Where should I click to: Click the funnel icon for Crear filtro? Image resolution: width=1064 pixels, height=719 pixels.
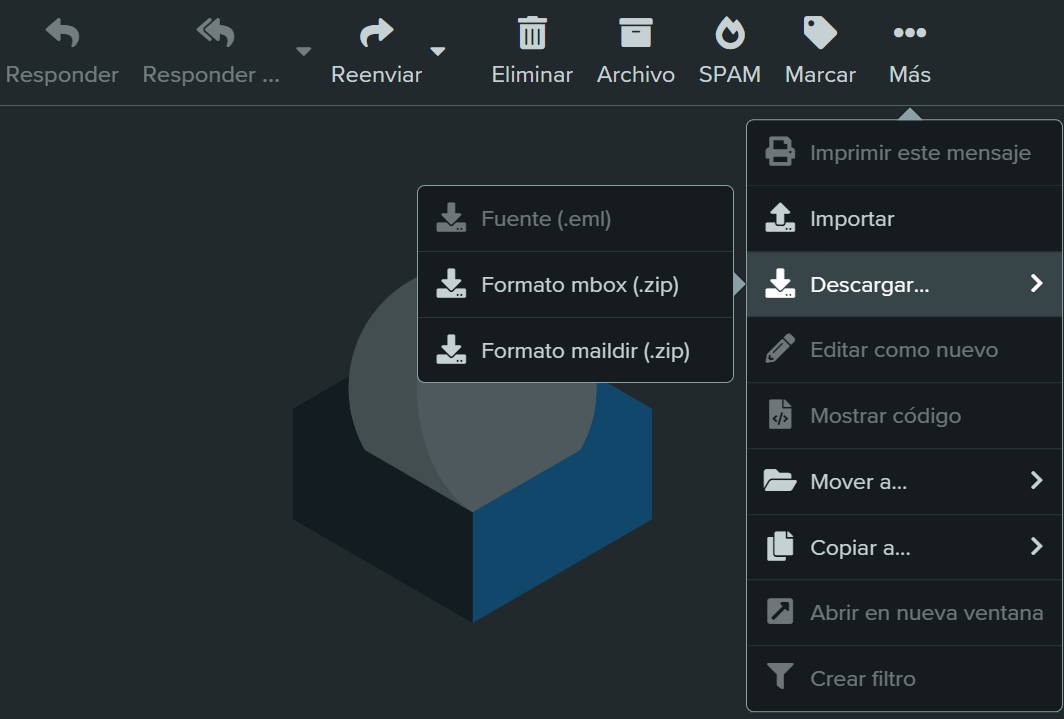click(x=780, y=676)
